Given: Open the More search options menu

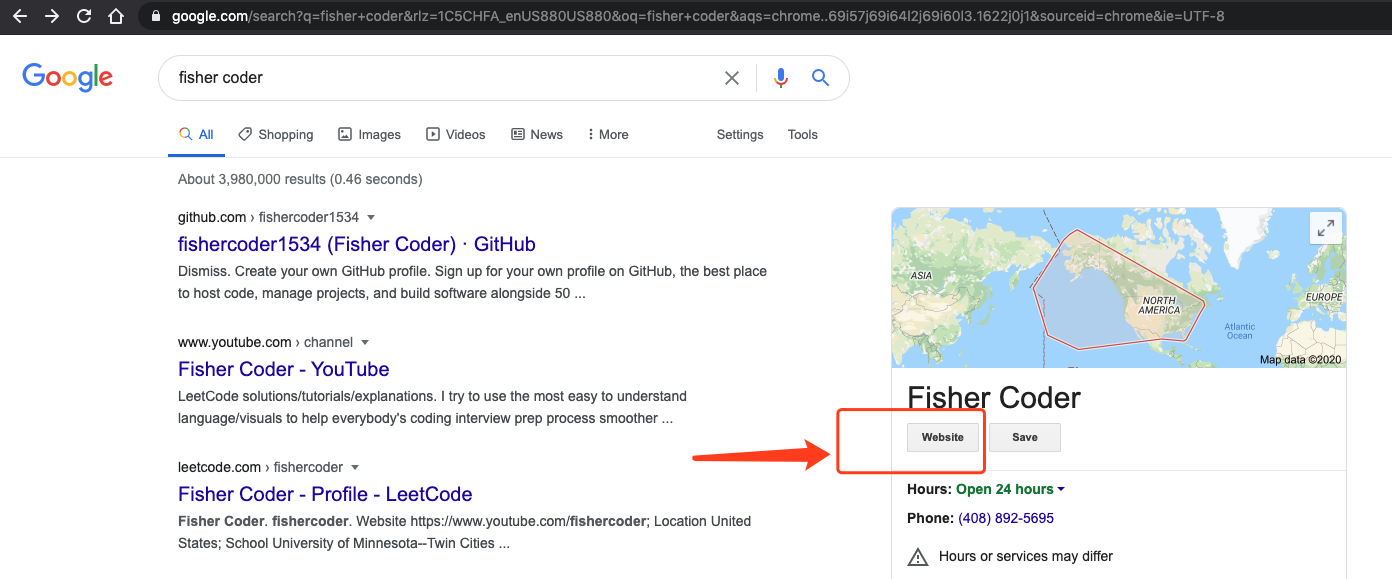Looking at the screenshot, I should (607, 134).
